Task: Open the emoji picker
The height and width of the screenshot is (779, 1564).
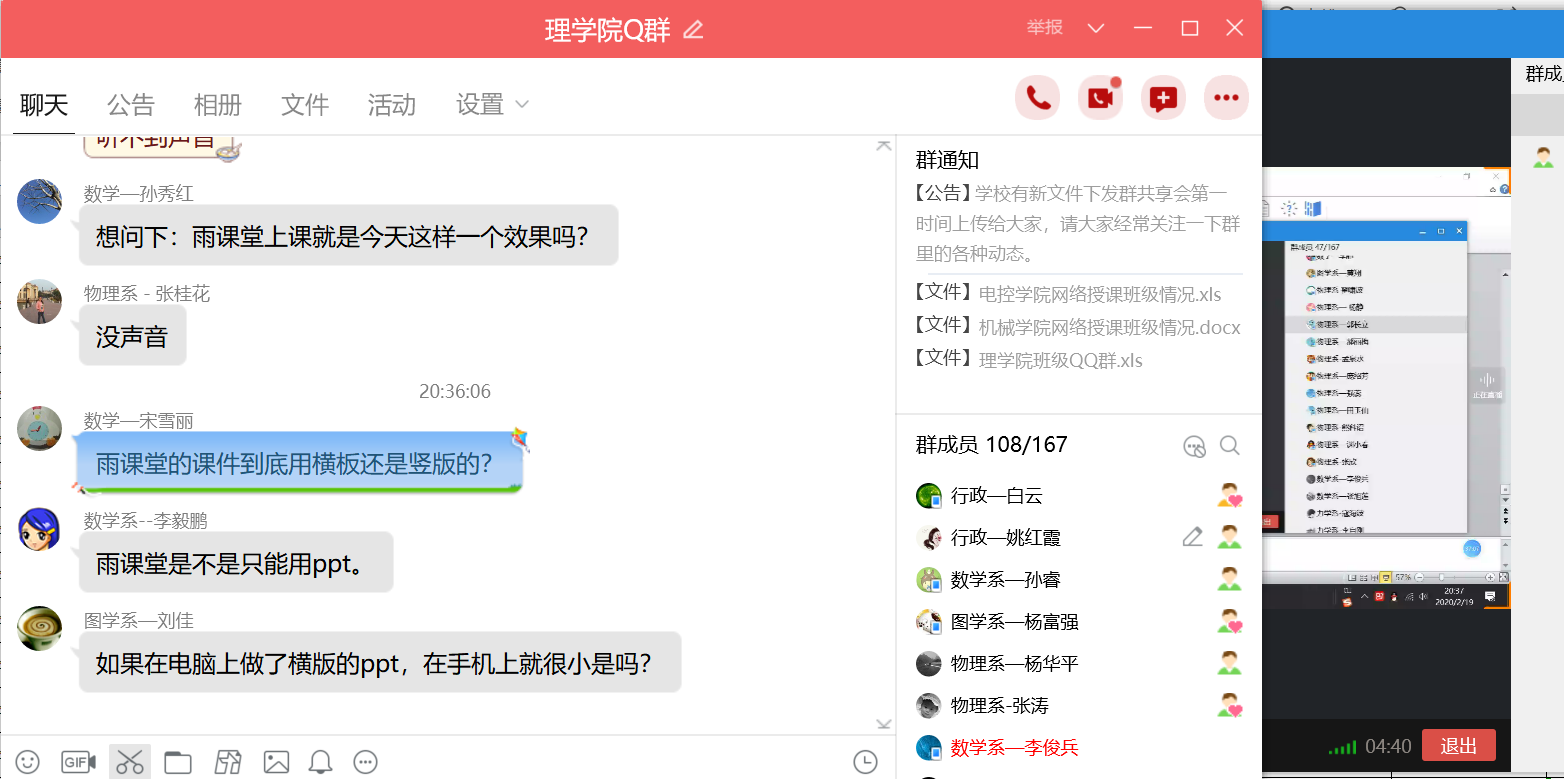Action: 28,762
